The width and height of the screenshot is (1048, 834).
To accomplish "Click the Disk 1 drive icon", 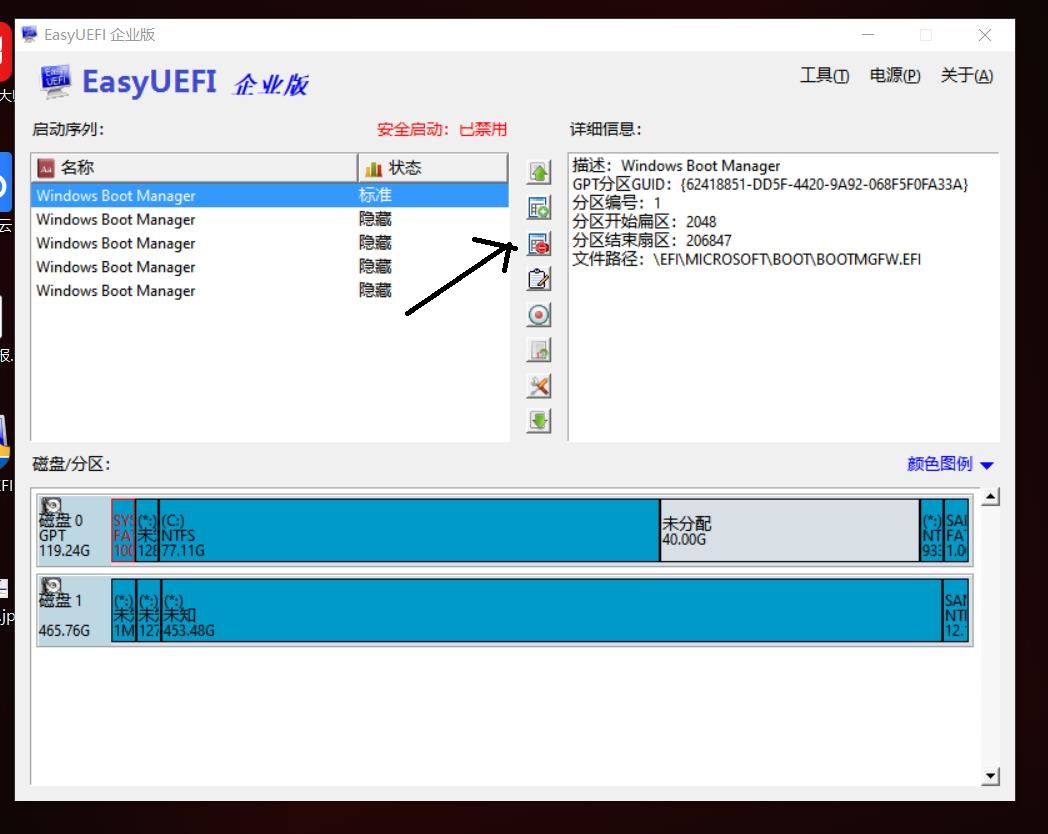I will point(51,586).
